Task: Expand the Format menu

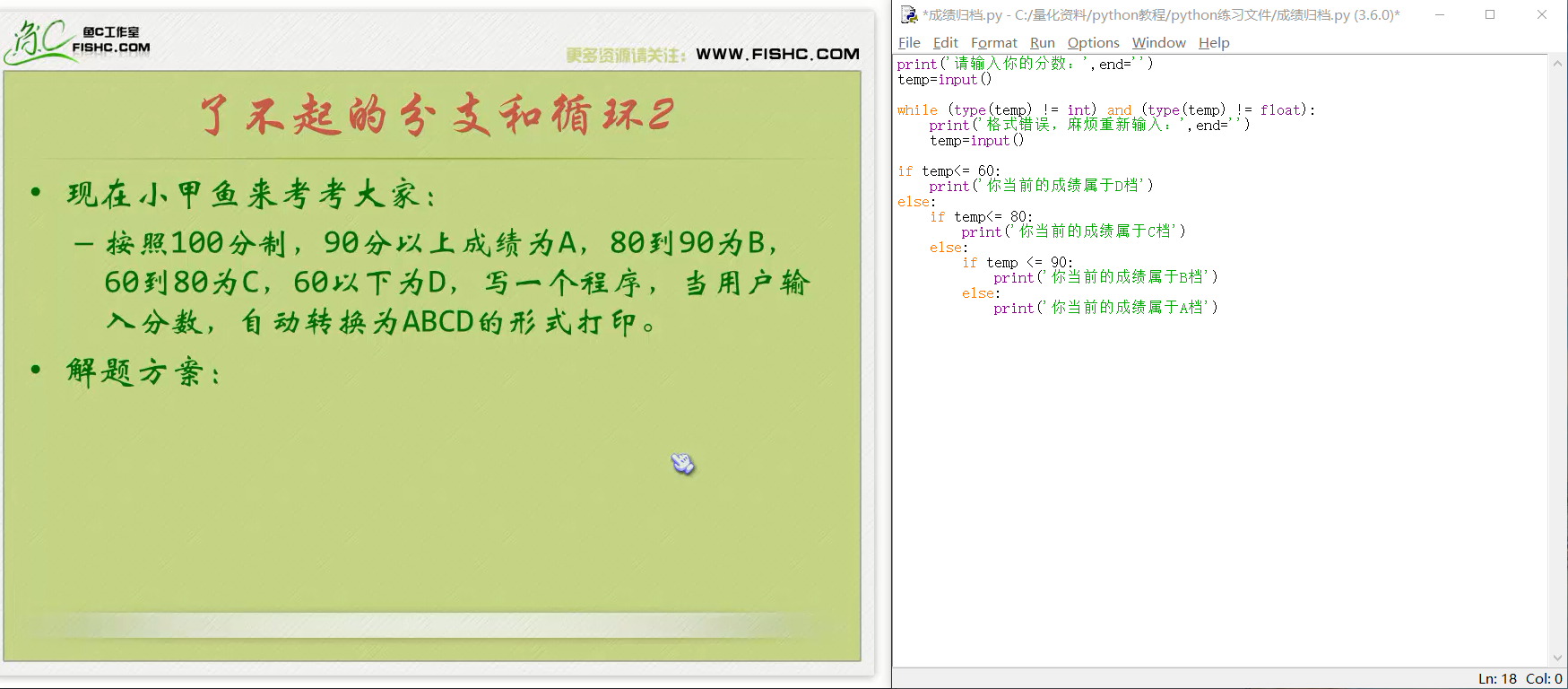Action: (x=993, y=42)
